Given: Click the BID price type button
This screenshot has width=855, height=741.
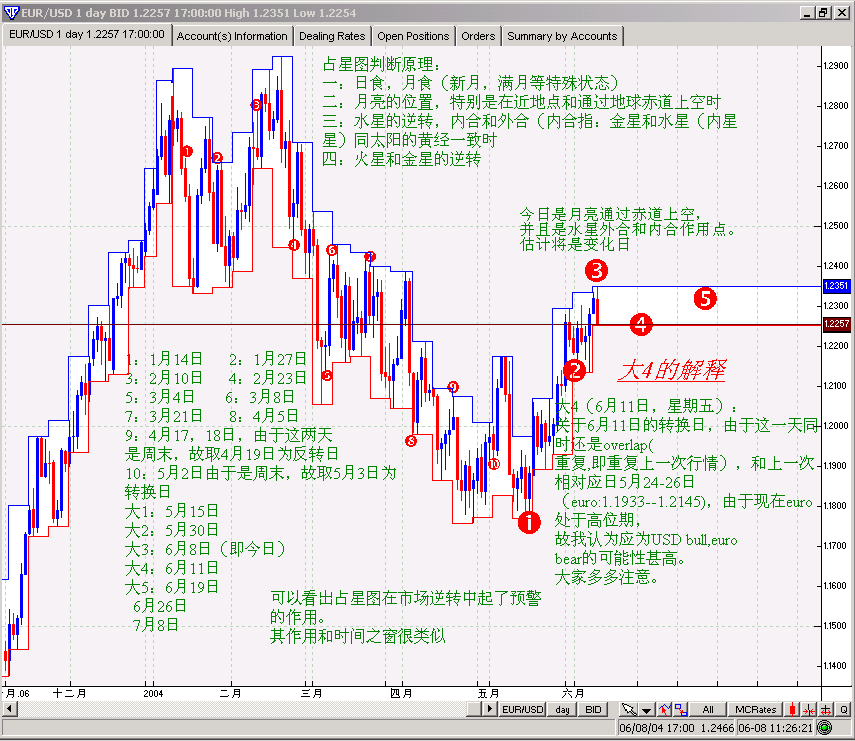Looking at the screenshot, I should click(593, 709).
